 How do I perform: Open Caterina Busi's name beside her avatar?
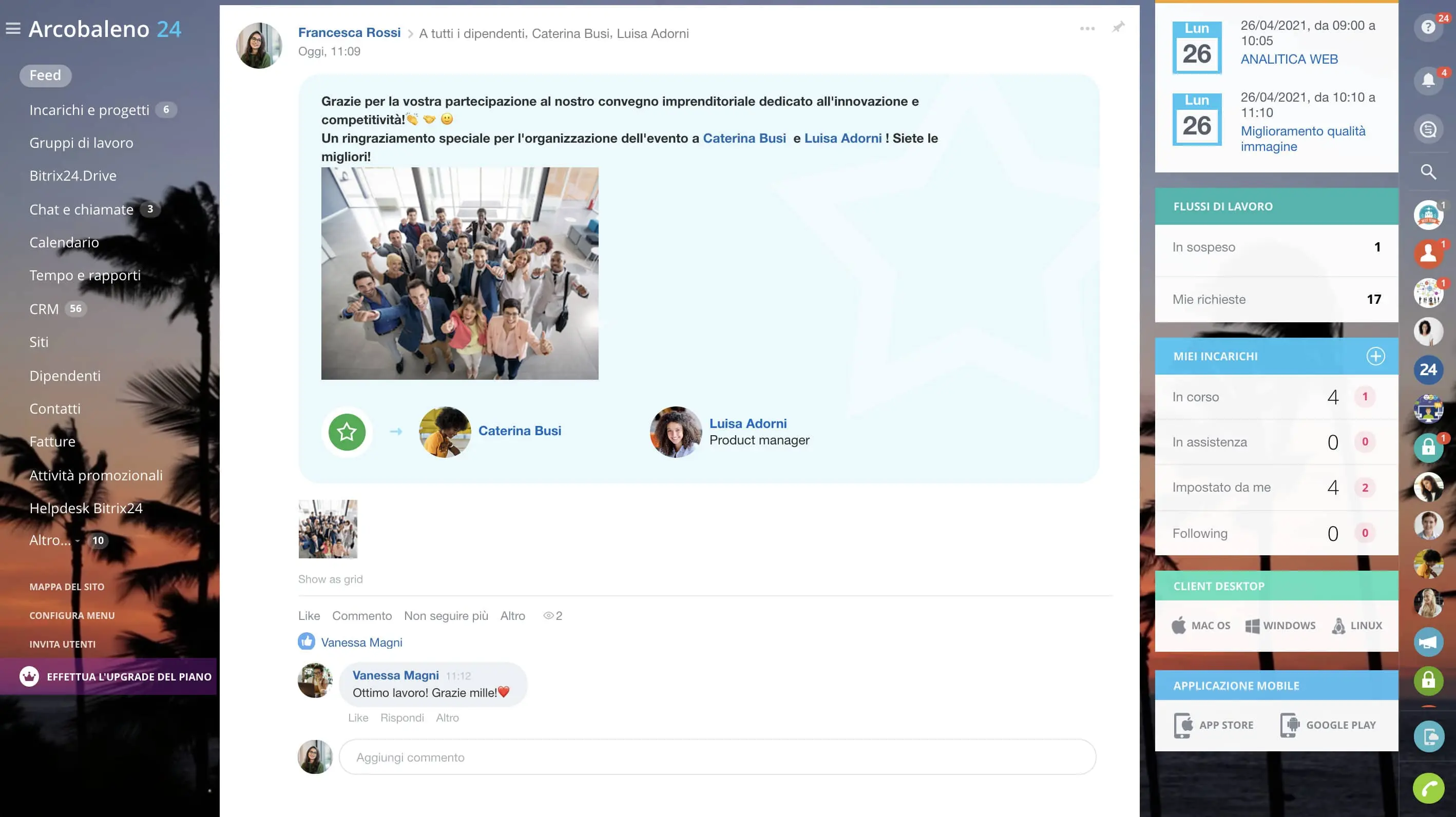pos(520,431)
